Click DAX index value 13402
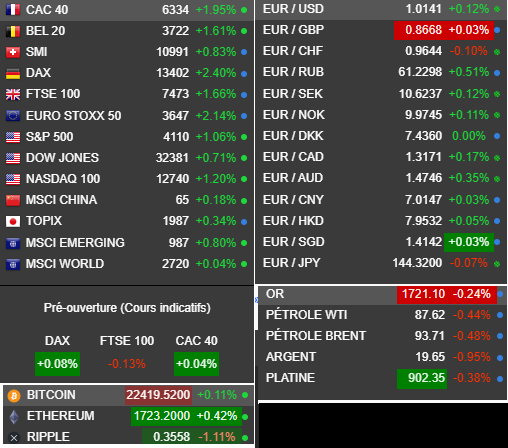The height and width of the screenshot is (448, 508). tap(173, 73)
